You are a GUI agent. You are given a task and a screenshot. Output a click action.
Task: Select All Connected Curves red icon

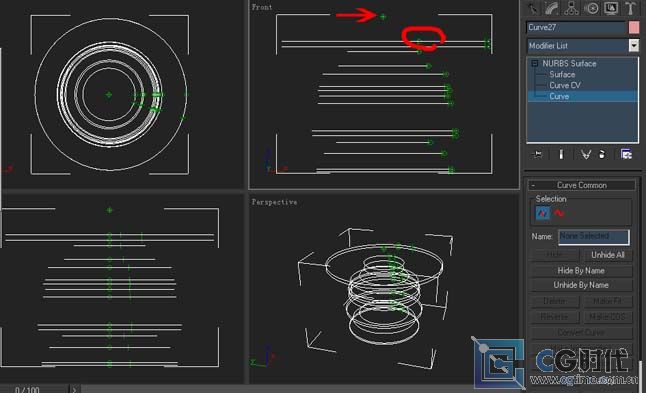coord(559,213)
